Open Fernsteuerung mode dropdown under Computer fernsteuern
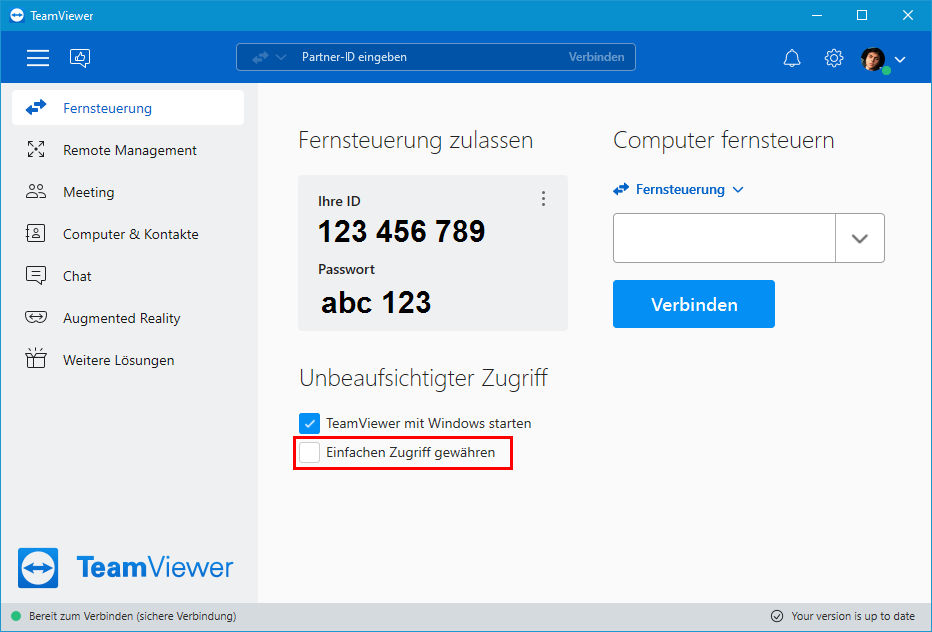 coord(678,190)
